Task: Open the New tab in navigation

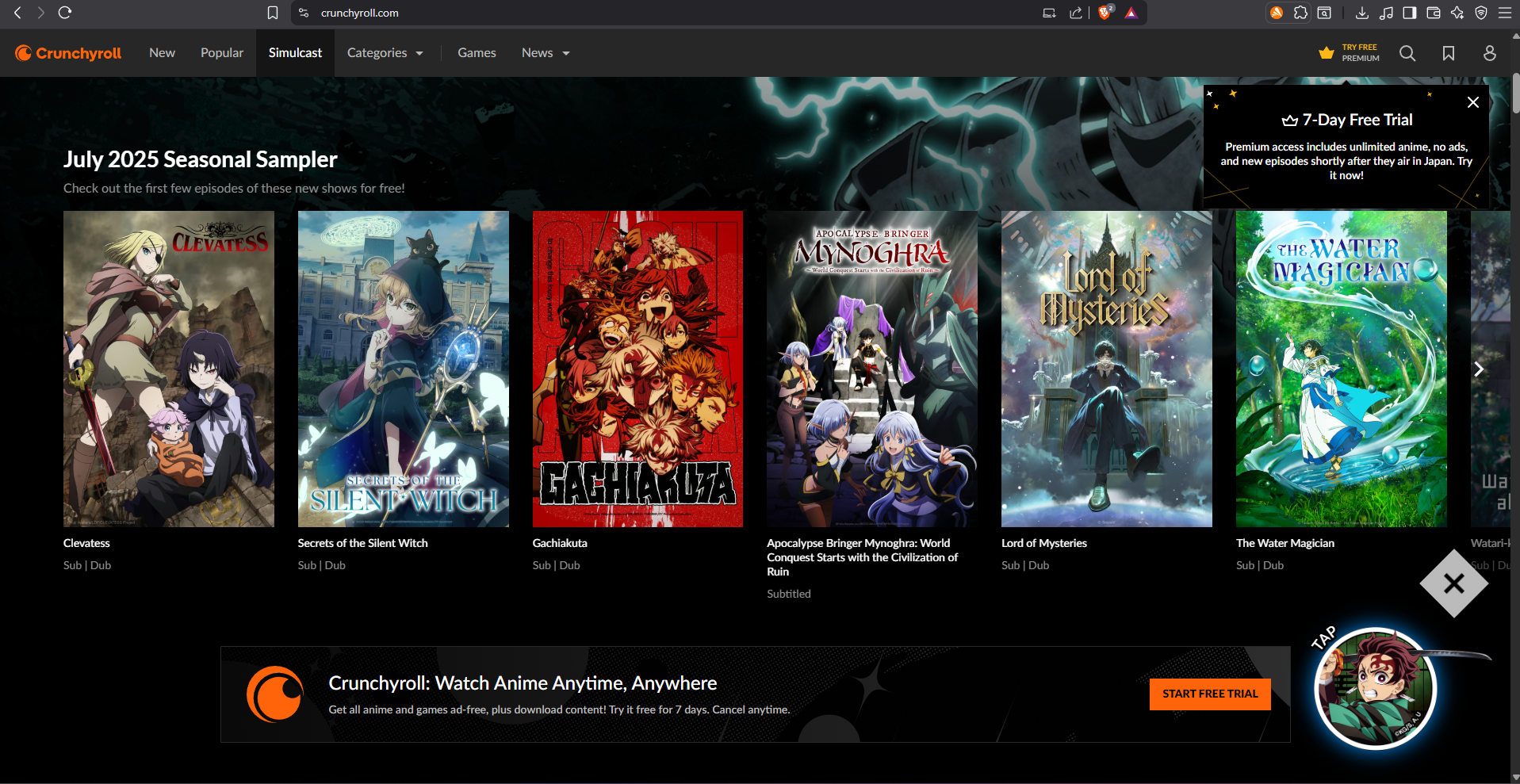Action: [x=162, y=53]
